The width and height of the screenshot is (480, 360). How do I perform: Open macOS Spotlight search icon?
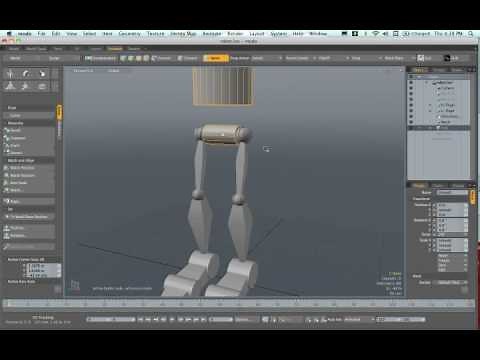click(471, 34)
